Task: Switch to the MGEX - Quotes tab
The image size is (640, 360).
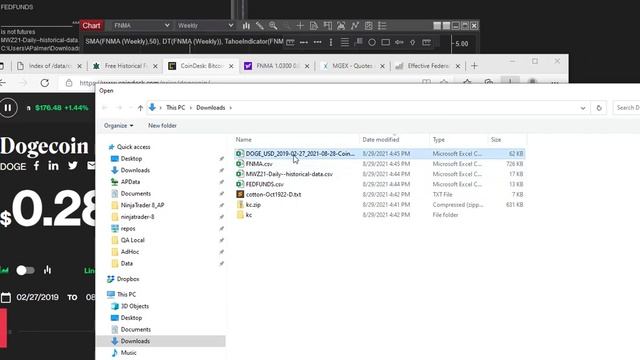Action: pos(352,66)
